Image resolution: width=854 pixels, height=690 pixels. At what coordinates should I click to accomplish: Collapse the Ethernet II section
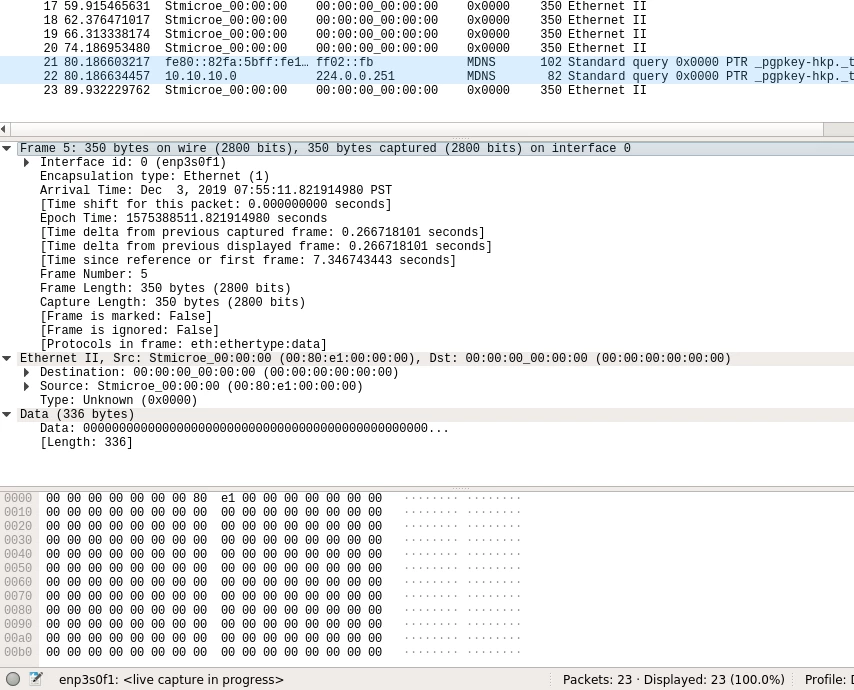[7, 358]
